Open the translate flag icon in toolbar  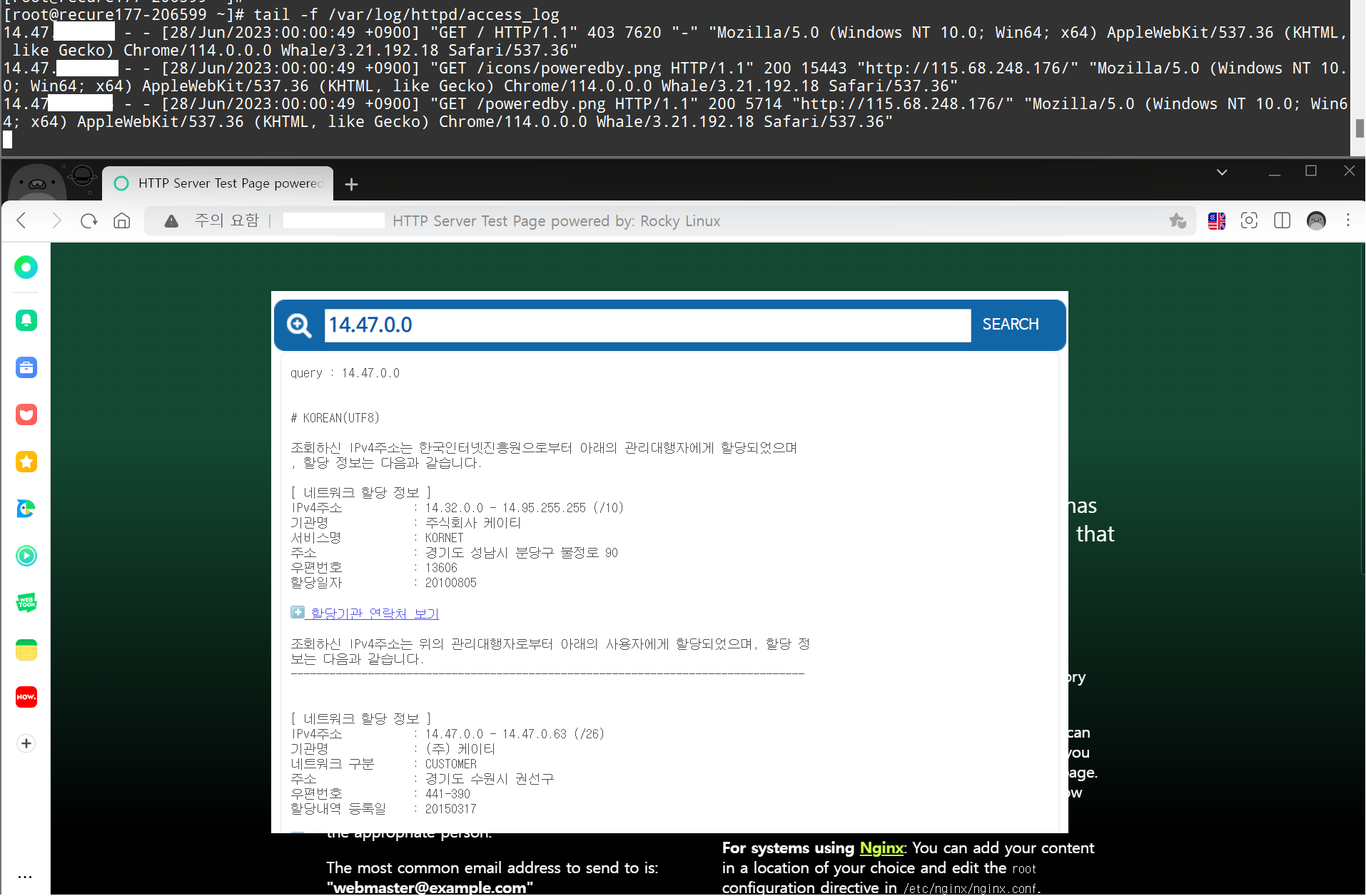pyautogui.click(x=1217, y=221)
